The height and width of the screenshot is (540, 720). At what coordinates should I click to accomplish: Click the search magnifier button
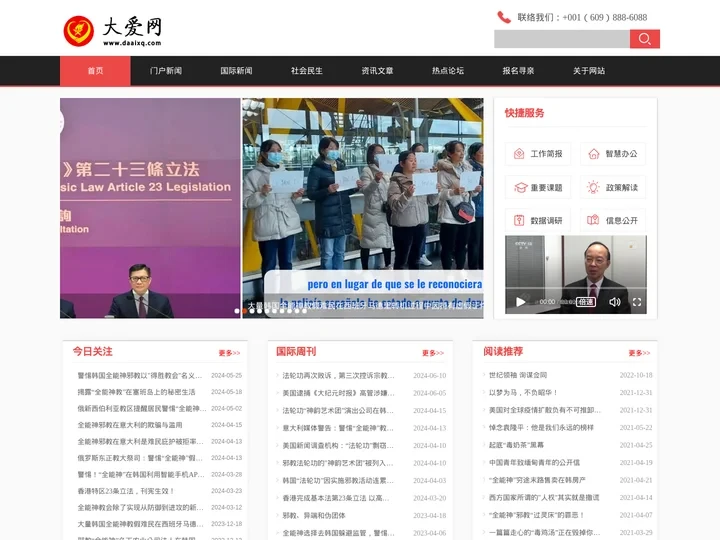click(x=645, y=39)
